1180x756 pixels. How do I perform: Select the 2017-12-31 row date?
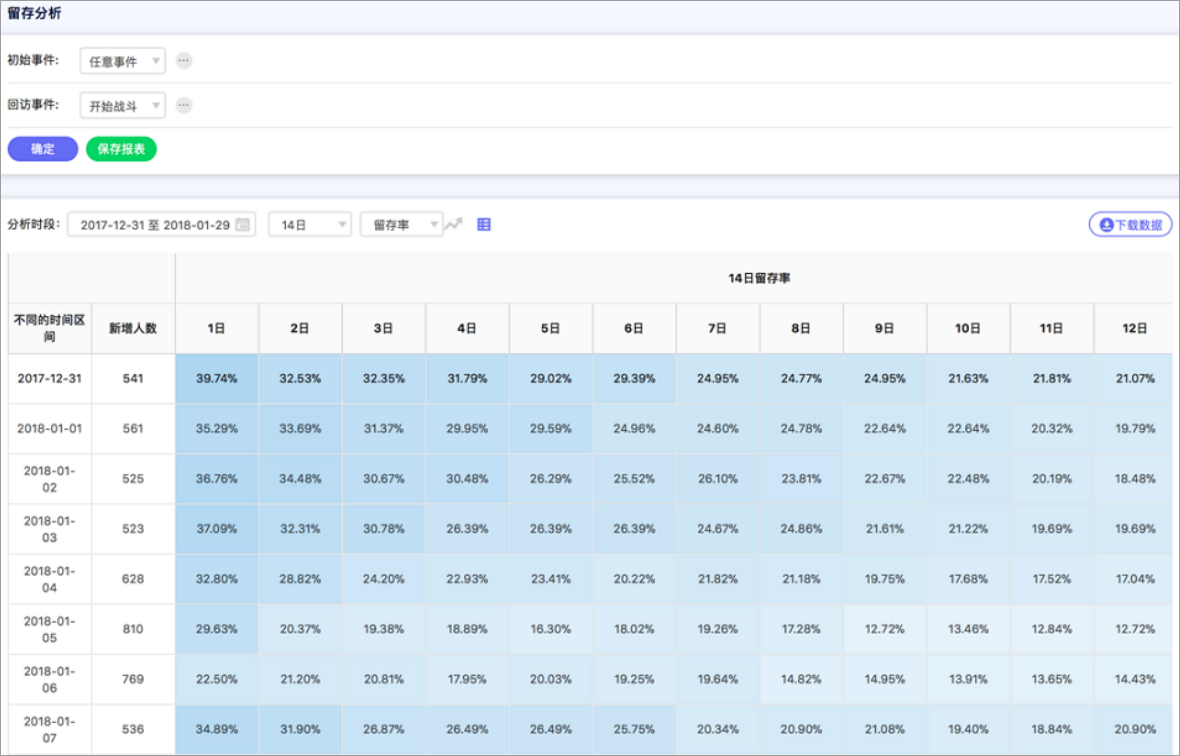(x=50, y=378)
